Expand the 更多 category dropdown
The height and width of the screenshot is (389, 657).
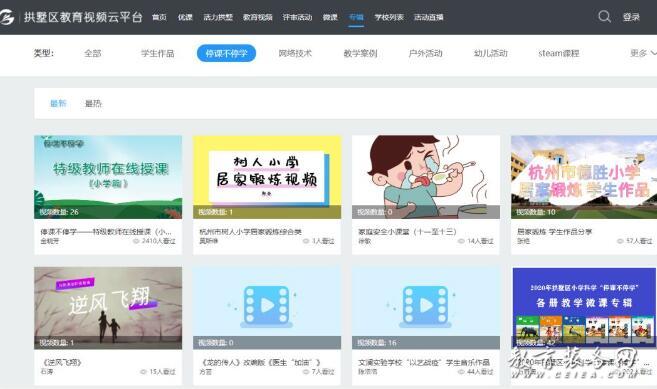click(643, 53)
